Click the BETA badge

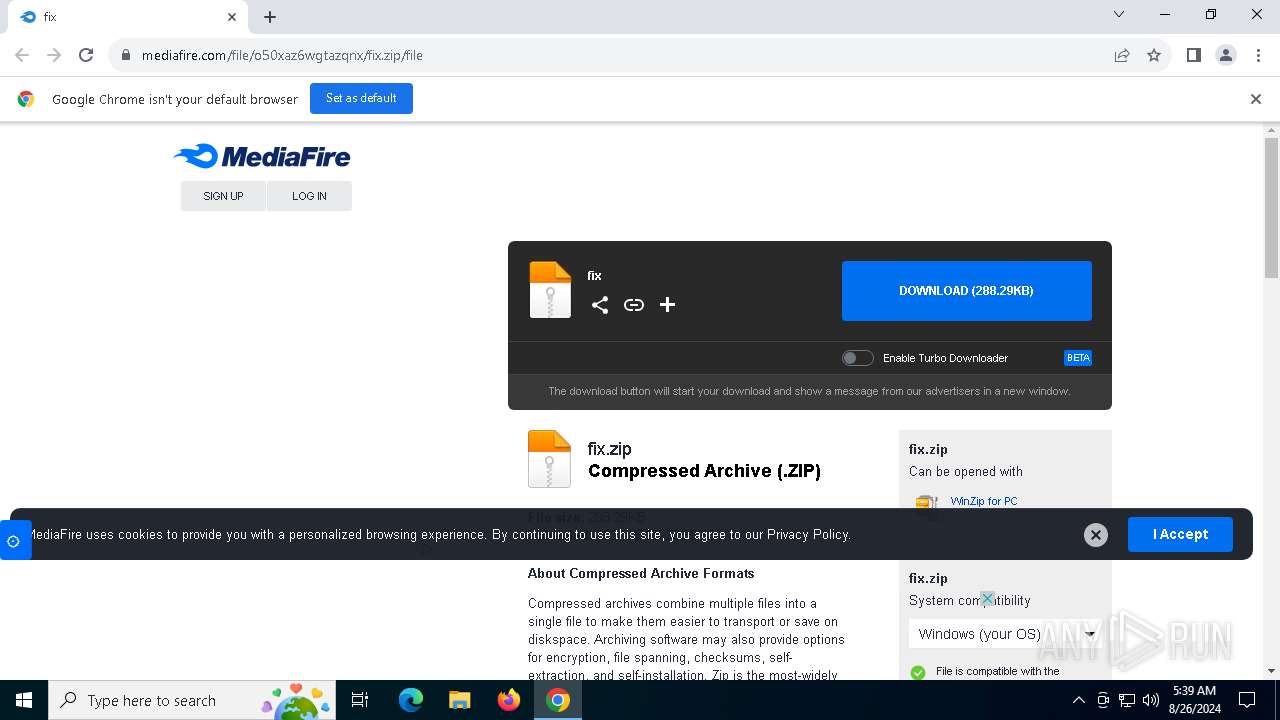coord(1078,358)
